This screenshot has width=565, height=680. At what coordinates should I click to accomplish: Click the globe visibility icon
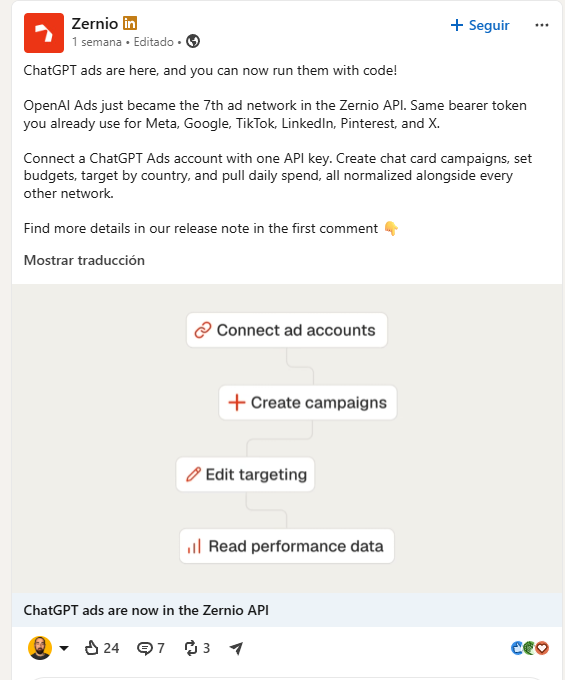(193, 42)
